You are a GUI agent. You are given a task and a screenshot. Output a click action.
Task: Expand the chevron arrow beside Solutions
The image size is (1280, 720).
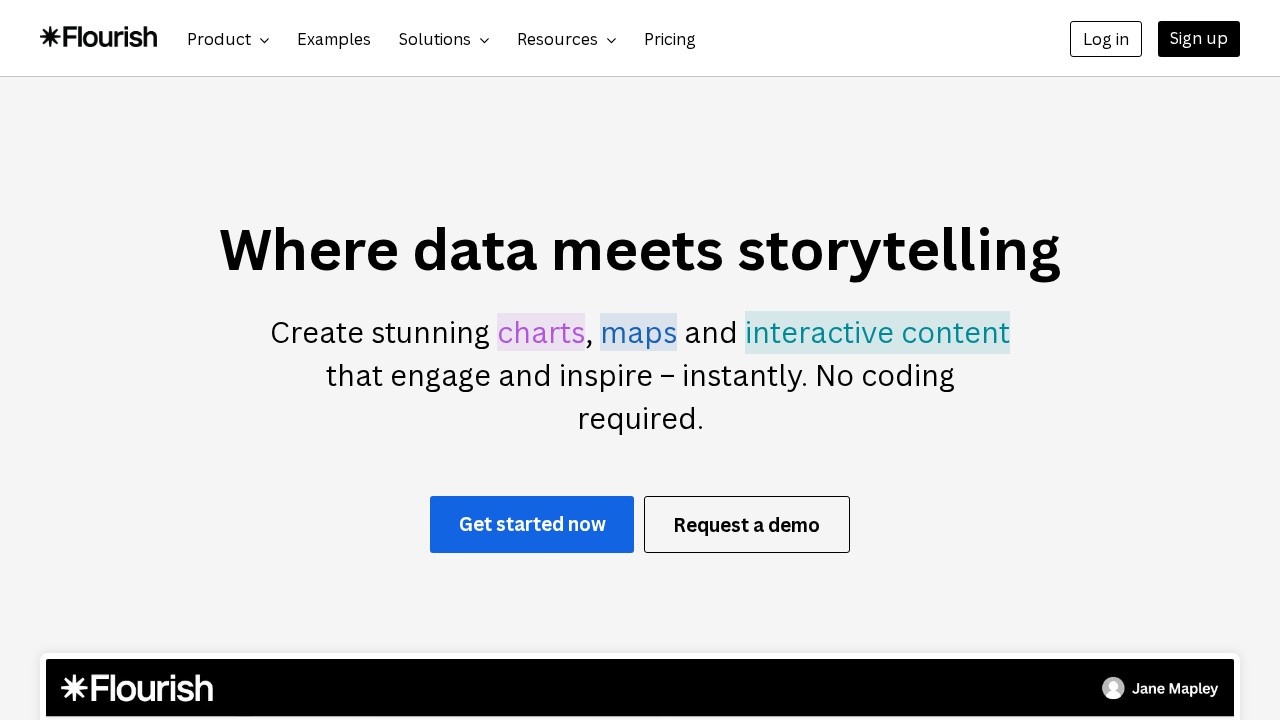[484, 40]
